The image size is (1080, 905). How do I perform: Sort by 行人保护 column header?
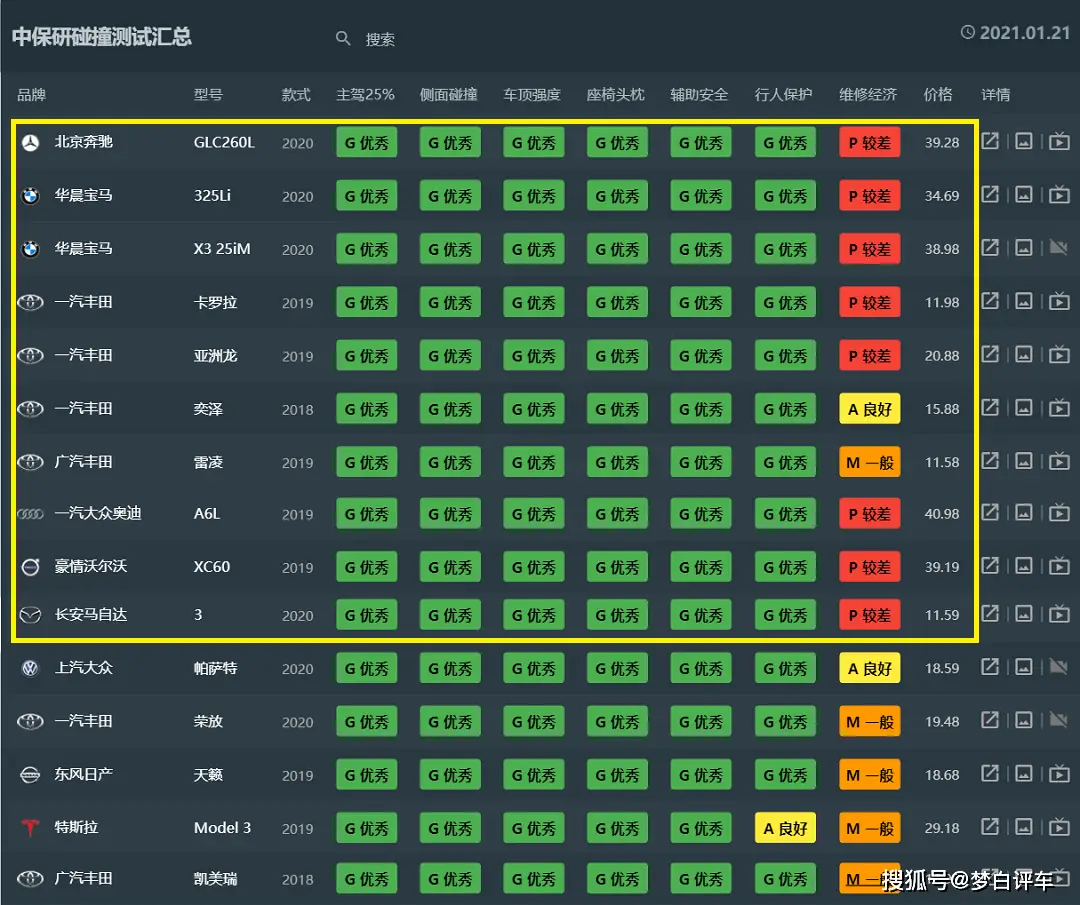tap(783, 94)
